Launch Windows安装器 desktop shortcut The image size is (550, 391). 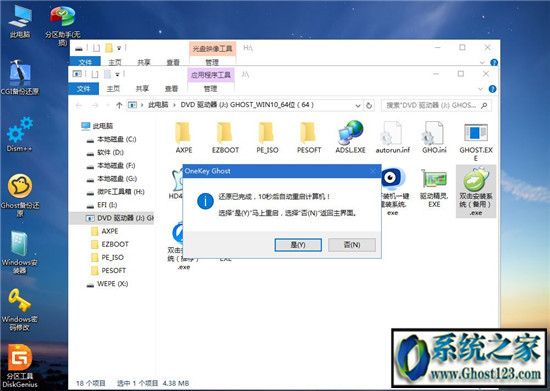tap(20, 252)
